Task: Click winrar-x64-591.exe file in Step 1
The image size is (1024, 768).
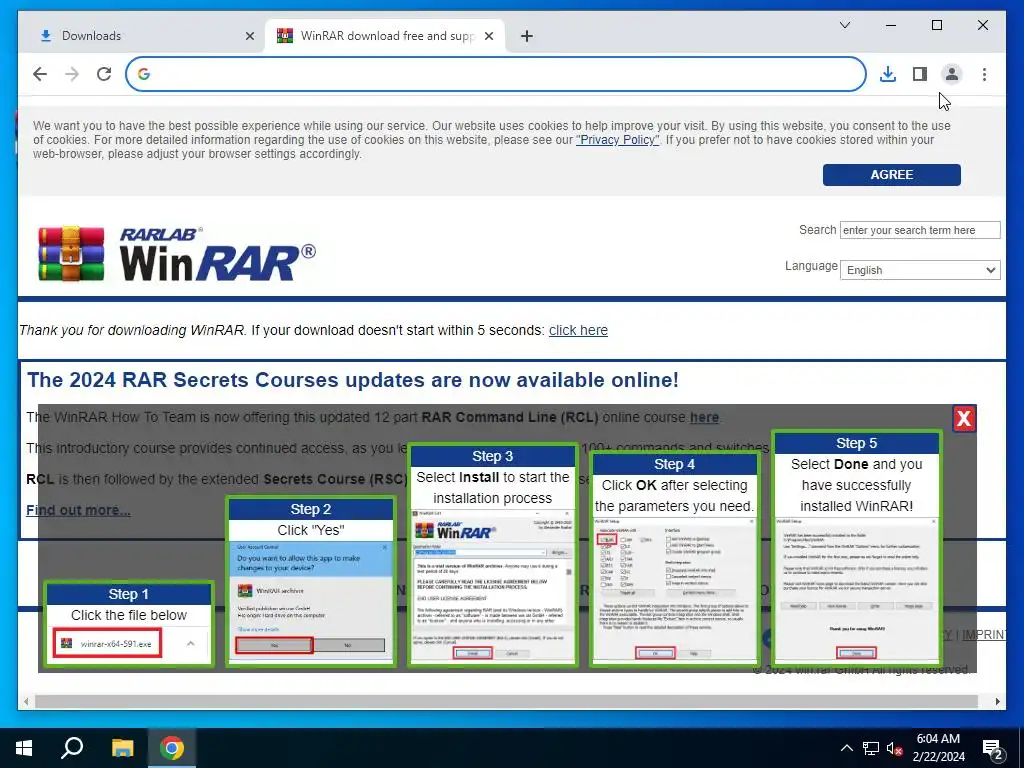Action: 108,643
